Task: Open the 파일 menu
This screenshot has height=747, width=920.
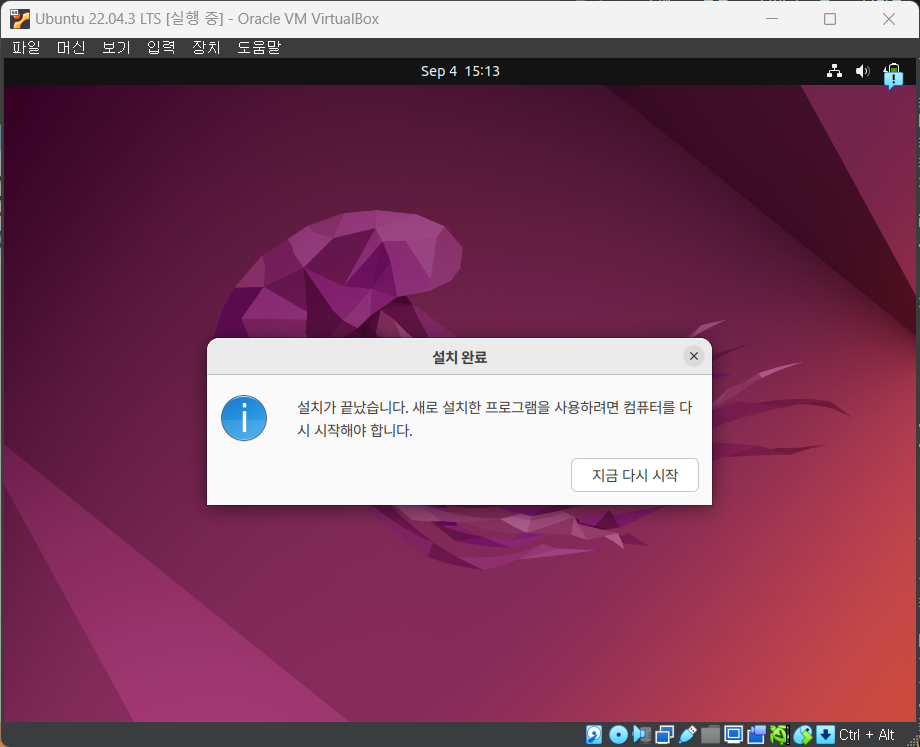Action: [26, 48]
